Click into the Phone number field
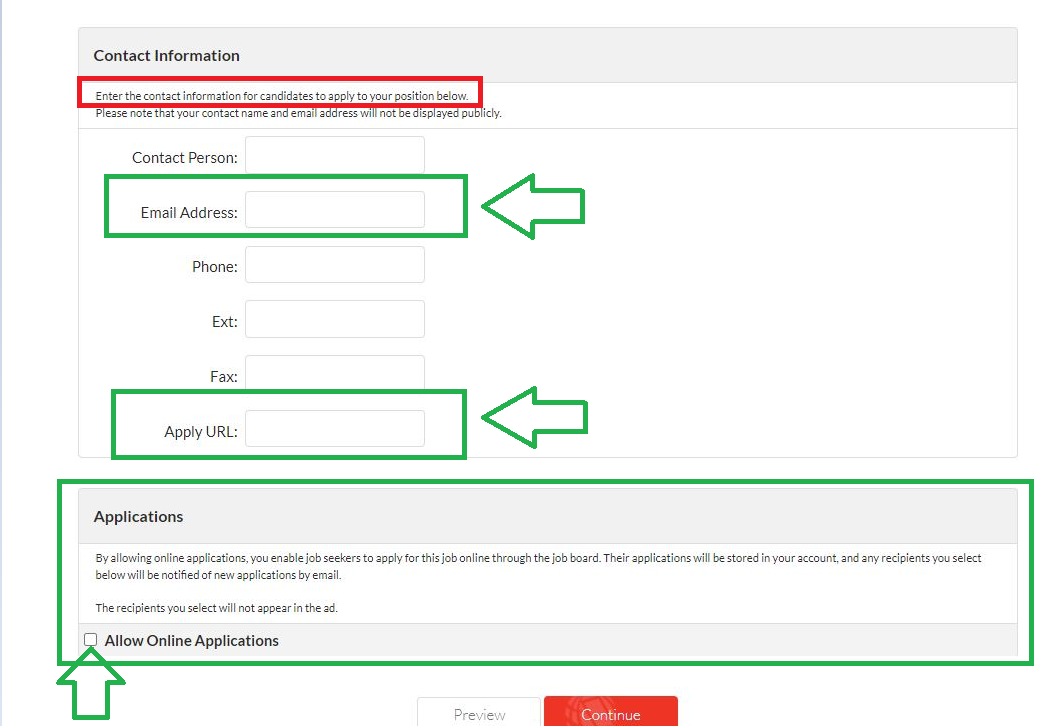1058x726 pixels. (x=334, y=265)
